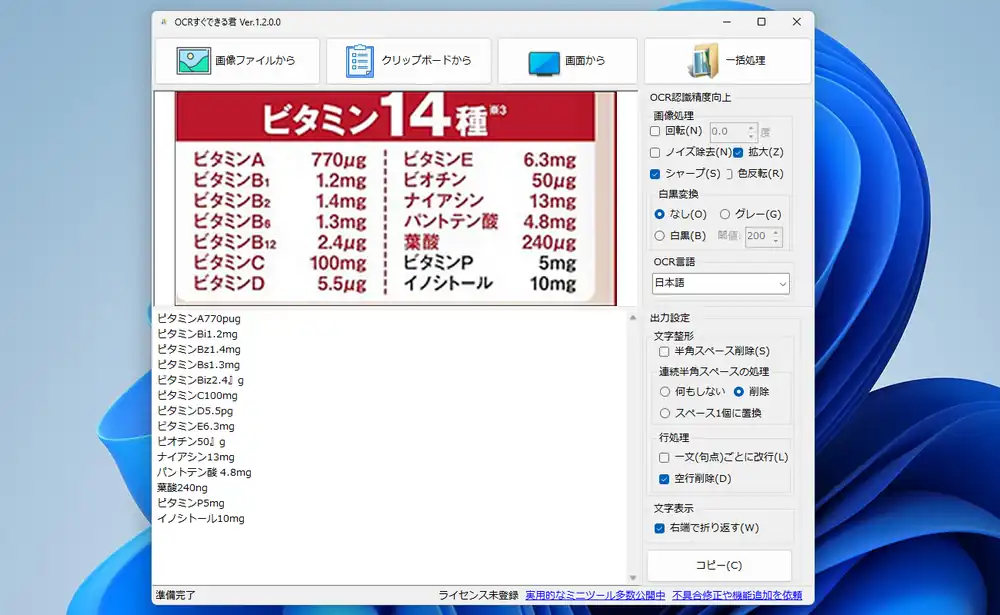The height and width of the screenshot is (615, 1000).
Task: Open the 実用的なミニツール多数公開中 link
Action: pyautogui.click(x=594, y=595)
